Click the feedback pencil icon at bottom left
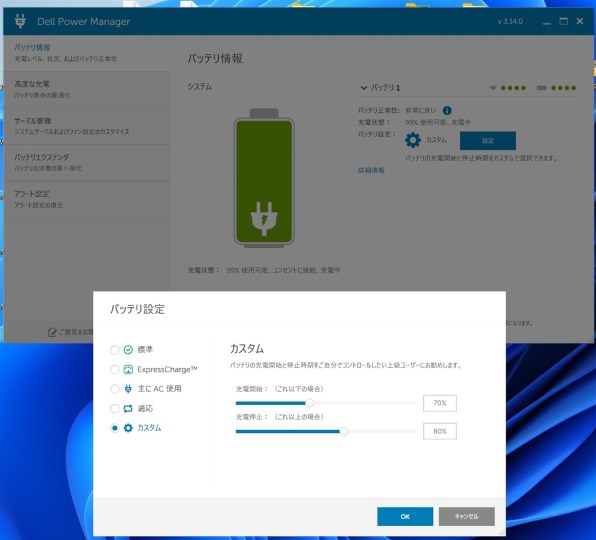This screenshot has width=596, height=540. [x=52, y=332]
